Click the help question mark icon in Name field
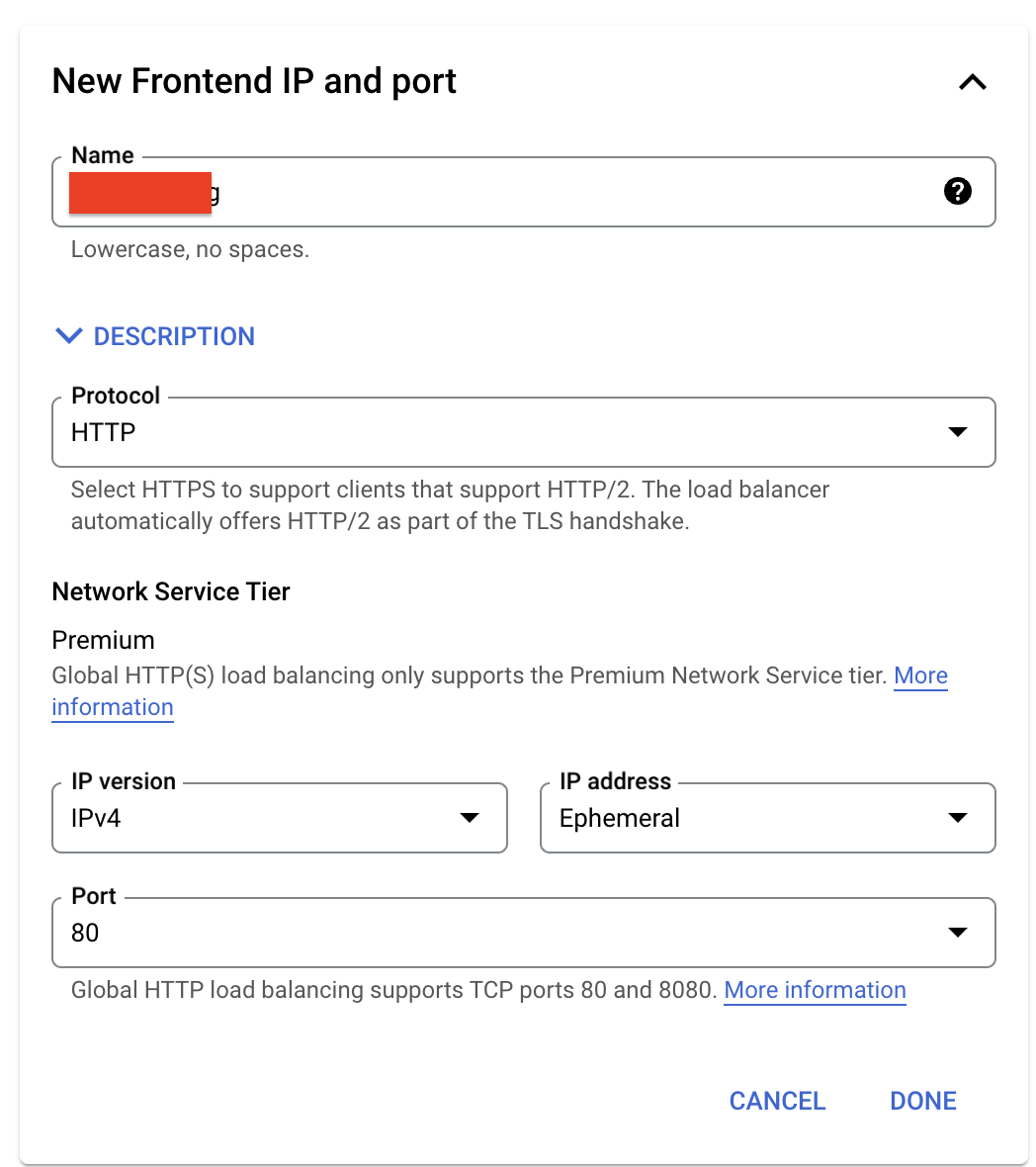 [x=957, y=191]
